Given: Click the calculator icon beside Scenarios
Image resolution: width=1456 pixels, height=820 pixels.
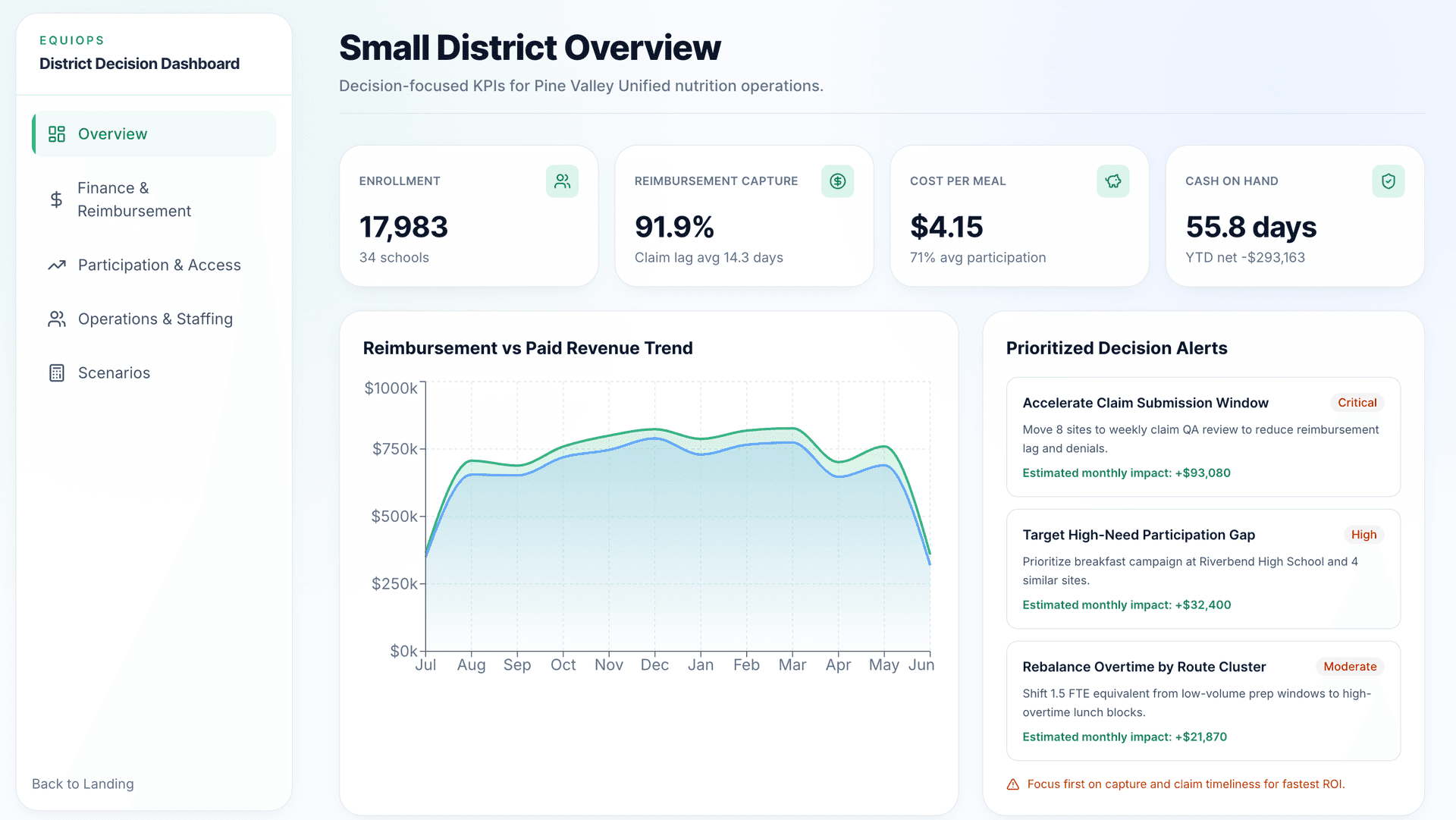Looking at the screenshot, I should 56,372.
